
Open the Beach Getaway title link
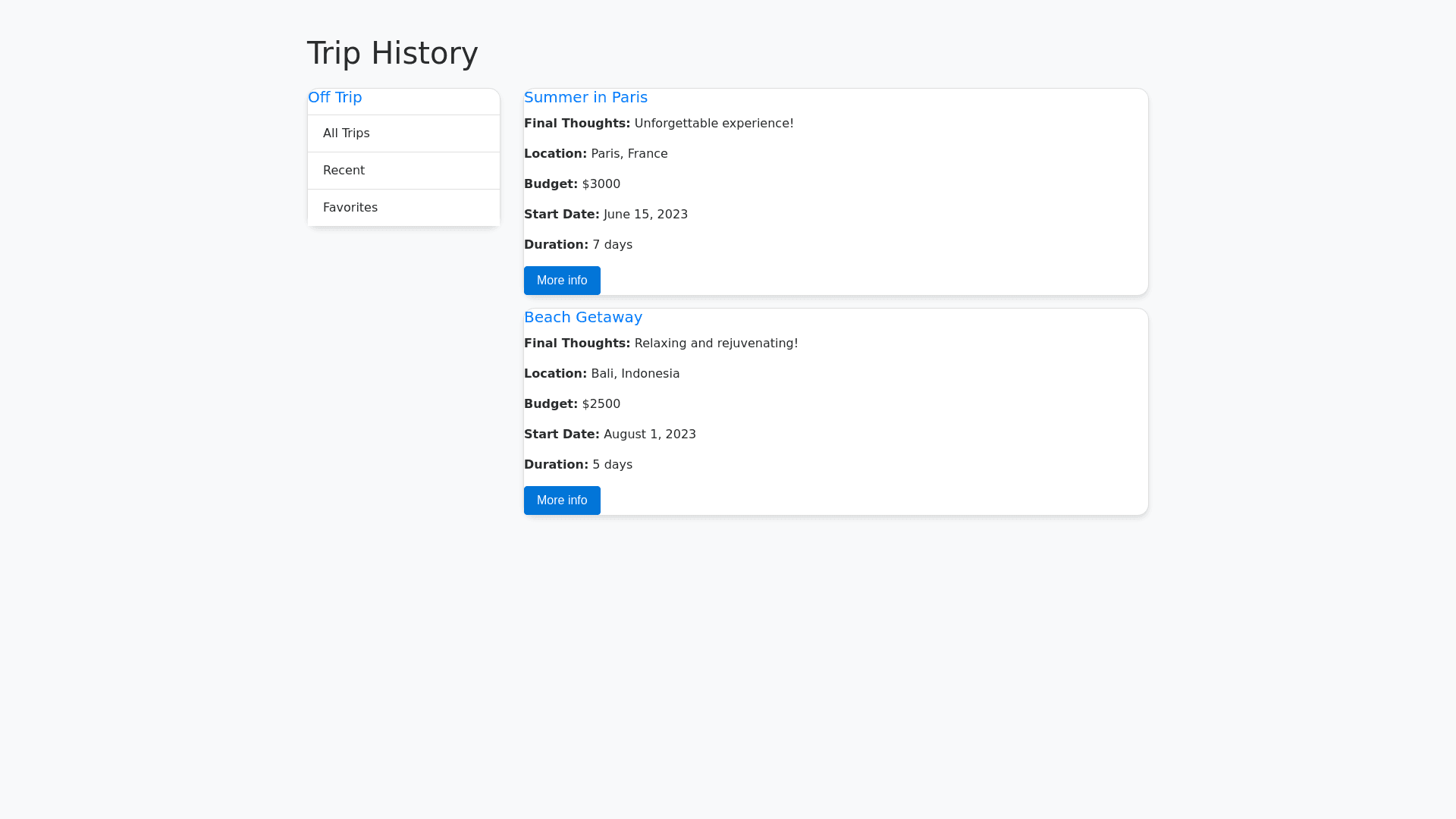(582, 317)
